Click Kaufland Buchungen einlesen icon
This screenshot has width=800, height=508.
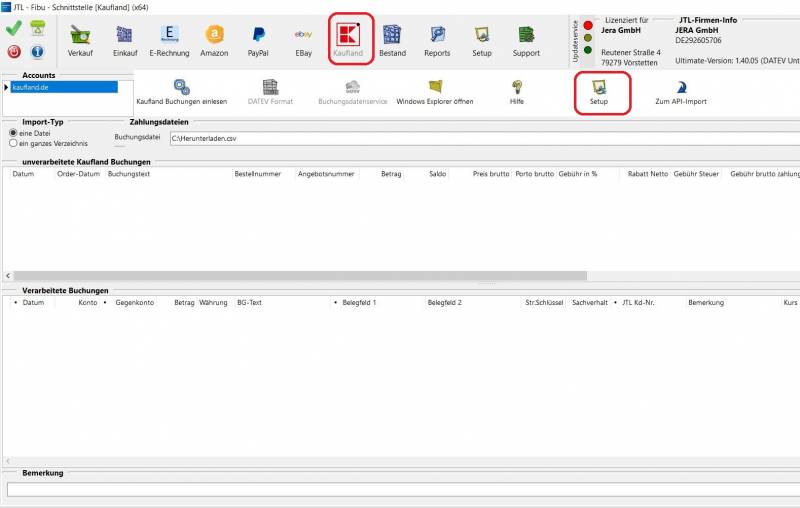point(181,92)
